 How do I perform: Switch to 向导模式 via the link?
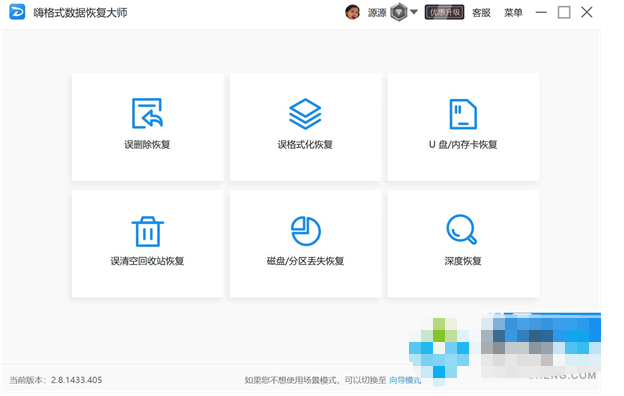point(405,380)
